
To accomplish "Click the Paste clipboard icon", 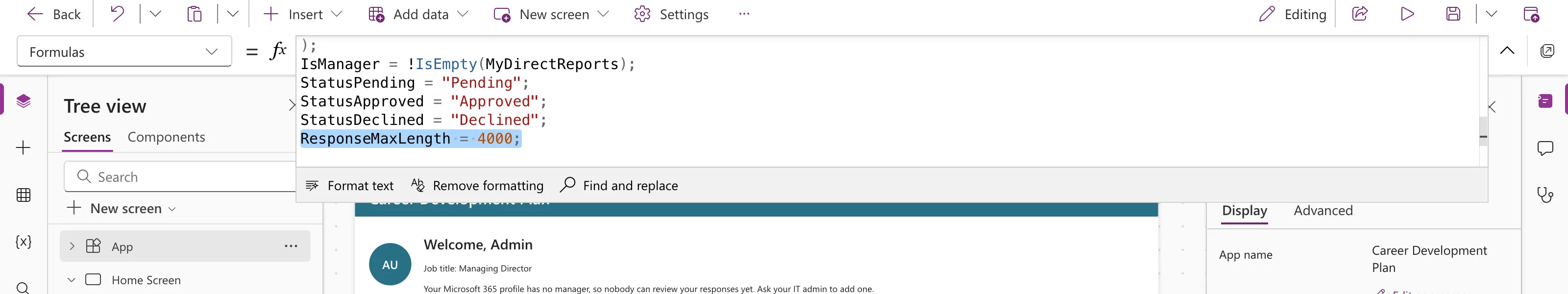I will click(194, 13).
